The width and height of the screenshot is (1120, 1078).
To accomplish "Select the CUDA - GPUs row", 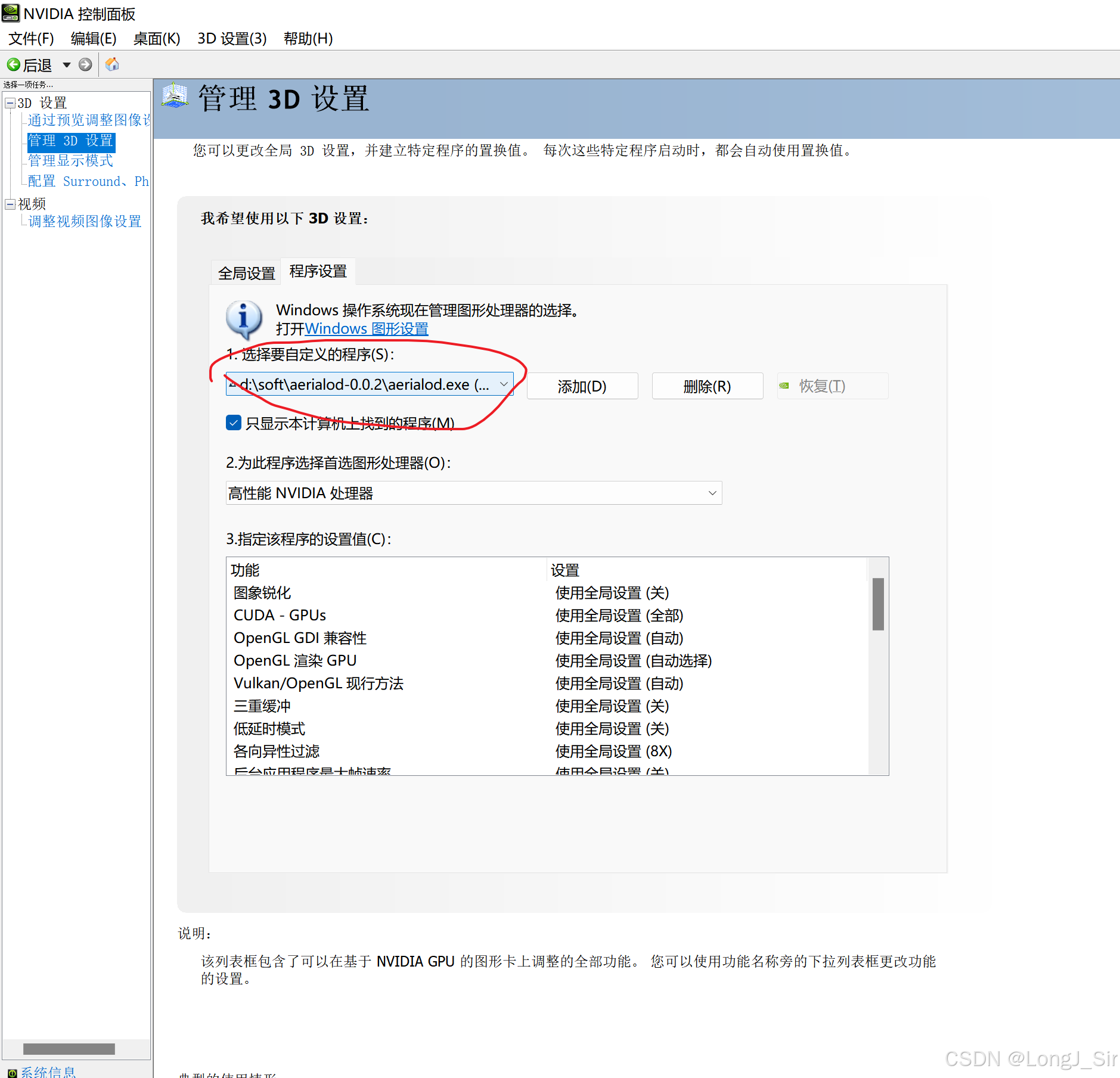I will tap(547, 616).
